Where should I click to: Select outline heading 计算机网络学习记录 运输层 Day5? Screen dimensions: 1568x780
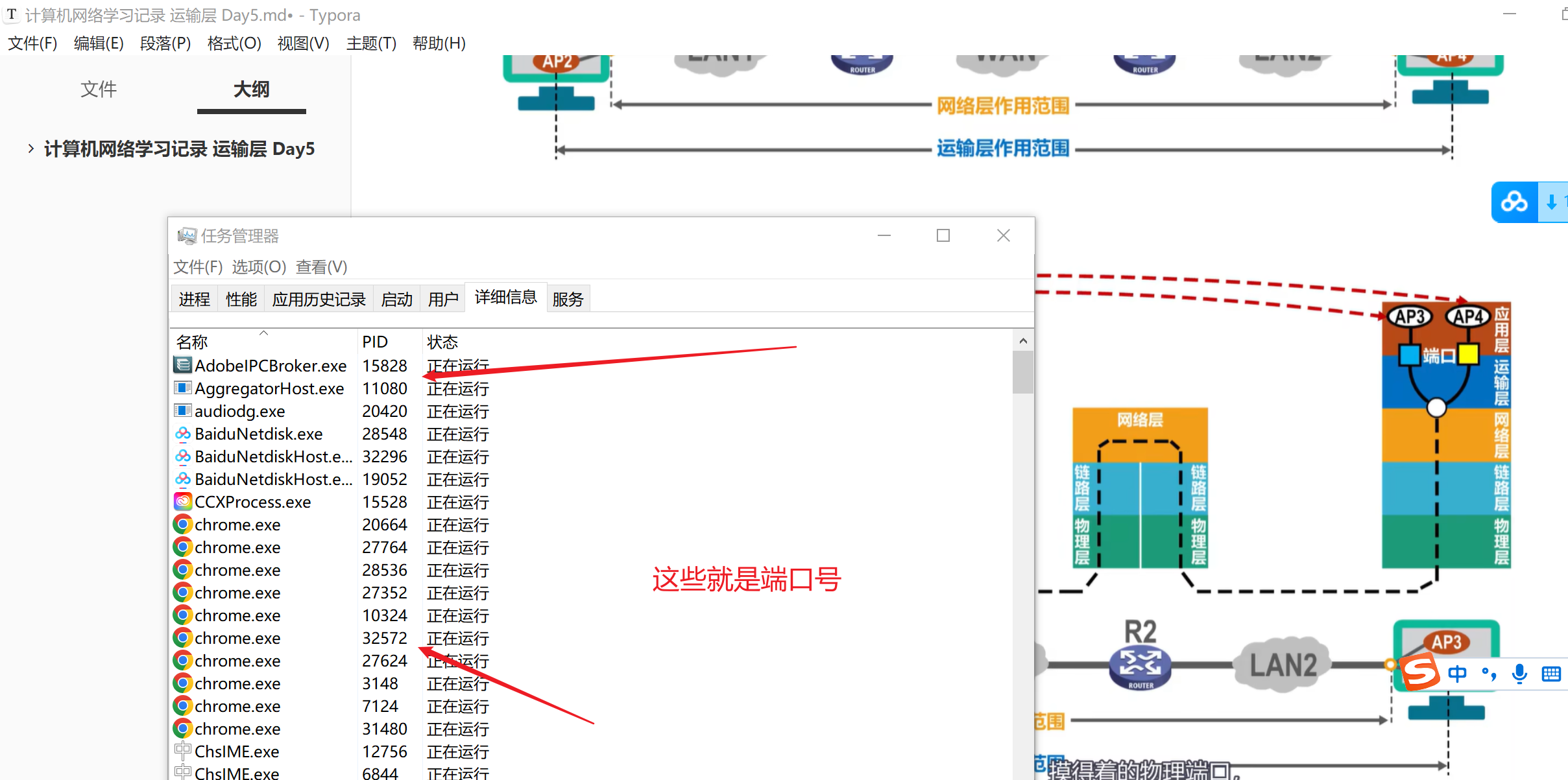(x=180, y=148)
